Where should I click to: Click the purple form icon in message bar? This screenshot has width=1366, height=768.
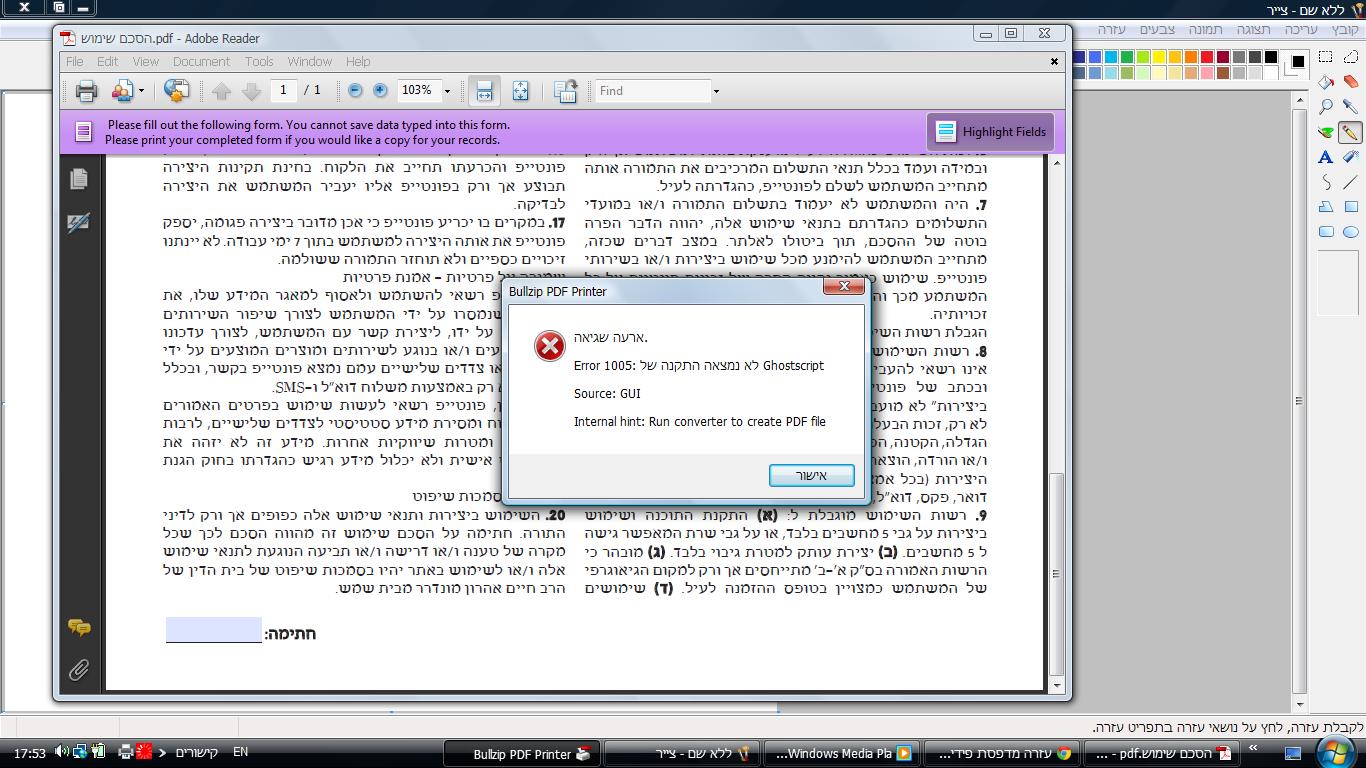click(x=84, y=131)
